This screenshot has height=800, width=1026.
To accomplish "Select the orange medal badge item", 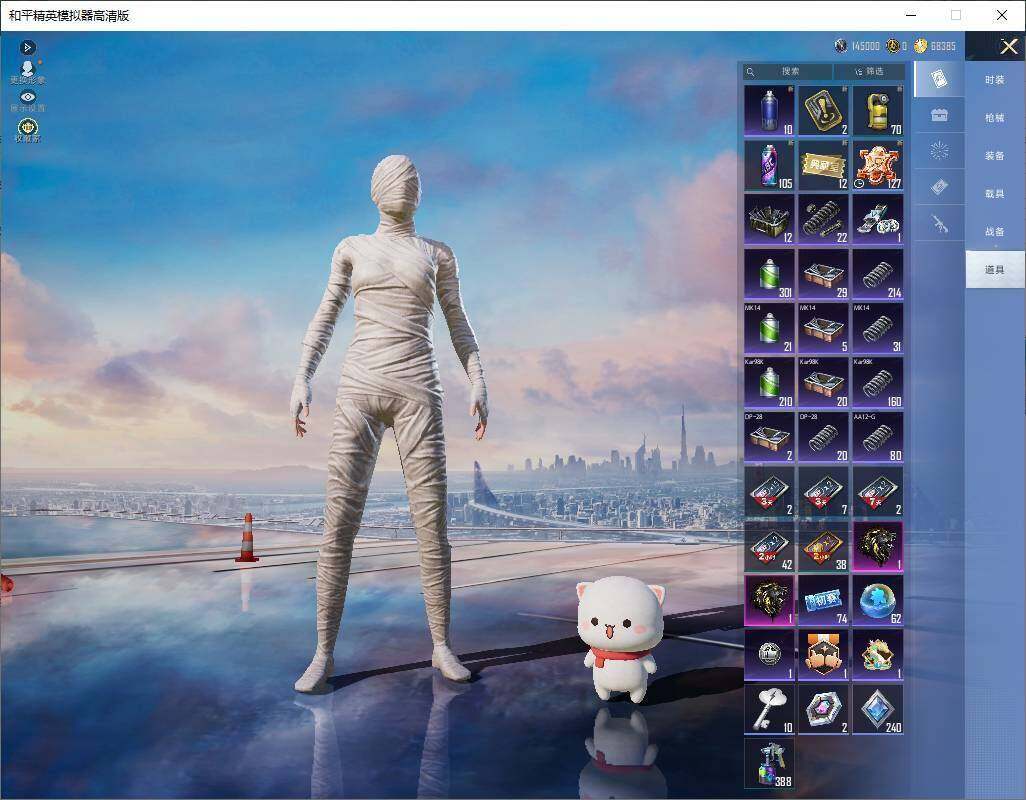I will [x=824, y=655].
